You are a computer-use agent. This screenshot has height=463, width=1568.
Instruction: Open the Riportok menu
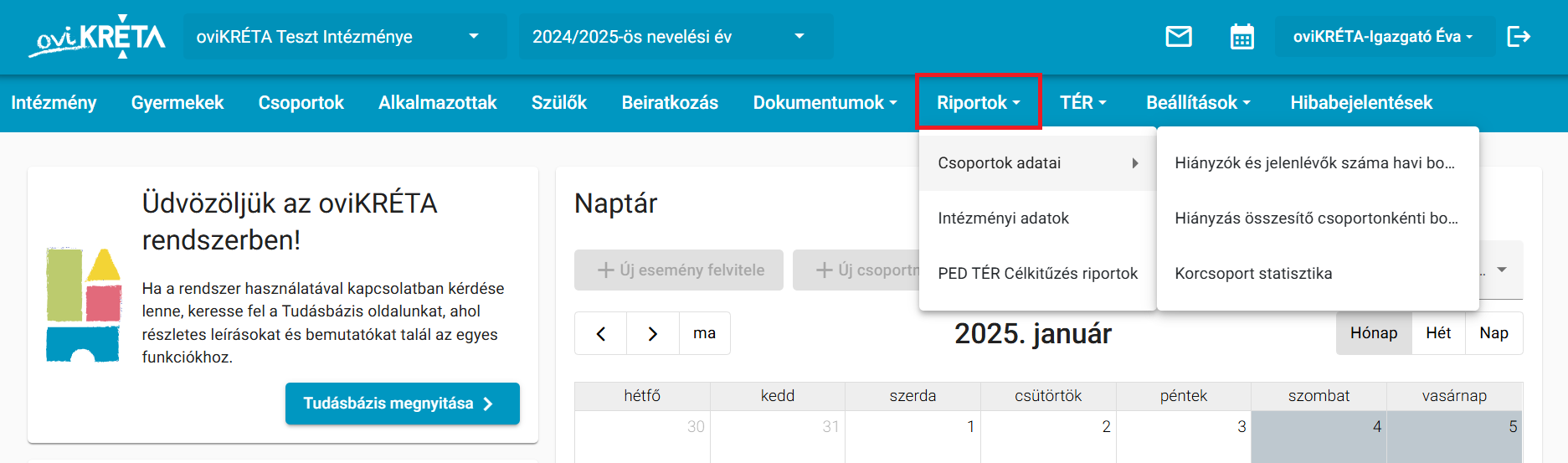[979, 103]
